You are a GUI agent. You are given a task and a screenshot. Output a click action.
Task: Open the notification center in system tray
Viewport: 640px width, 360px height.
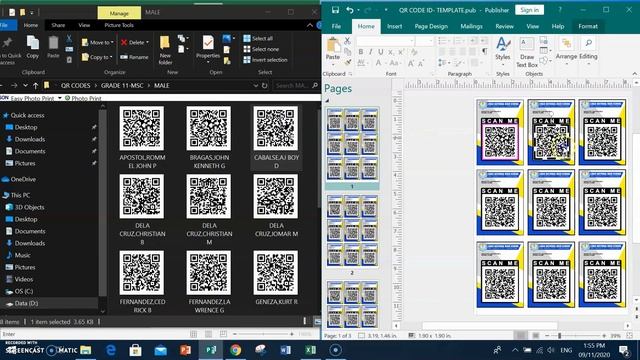tap(624, 350)
